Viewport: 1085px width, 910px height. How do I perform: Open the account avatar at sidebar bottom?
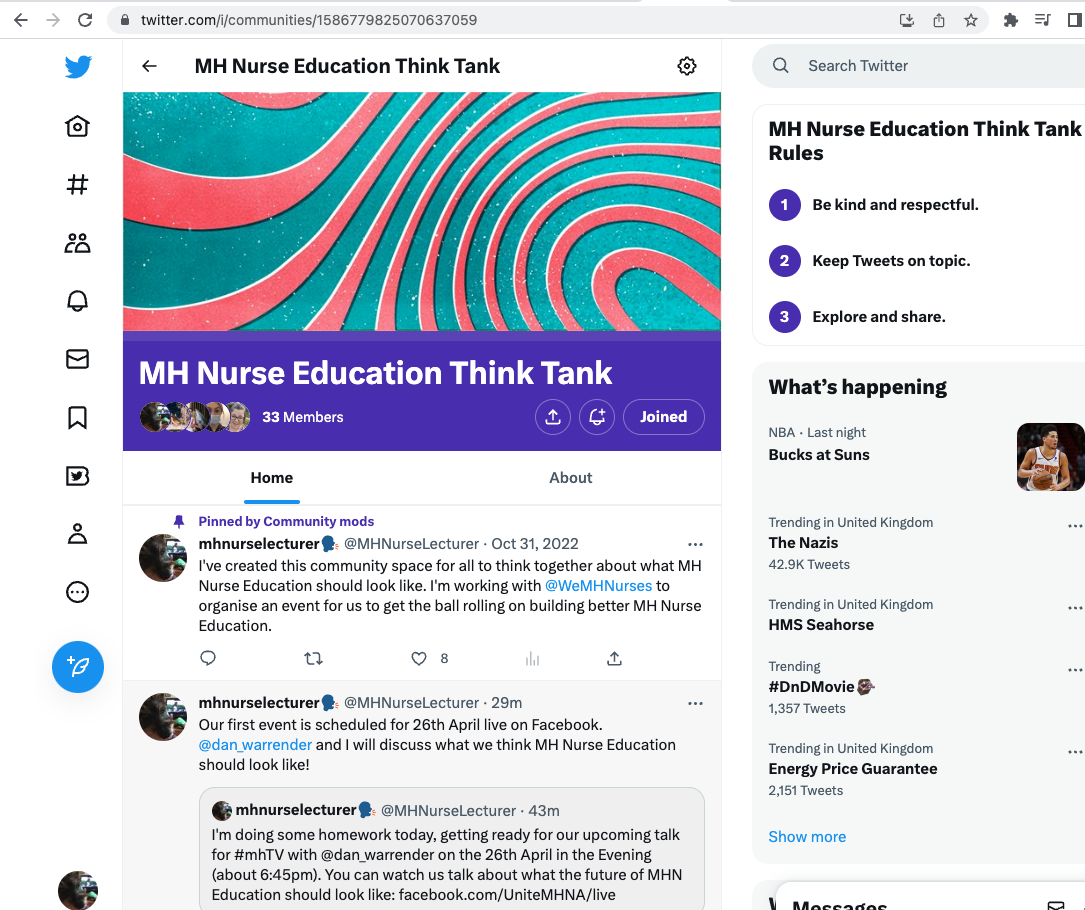(x=78, y=890)
